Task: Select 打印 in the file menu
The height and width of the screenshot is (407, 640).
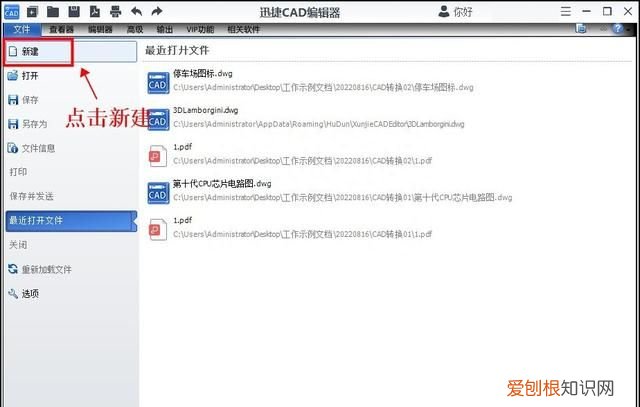Action: coord(71,172)
